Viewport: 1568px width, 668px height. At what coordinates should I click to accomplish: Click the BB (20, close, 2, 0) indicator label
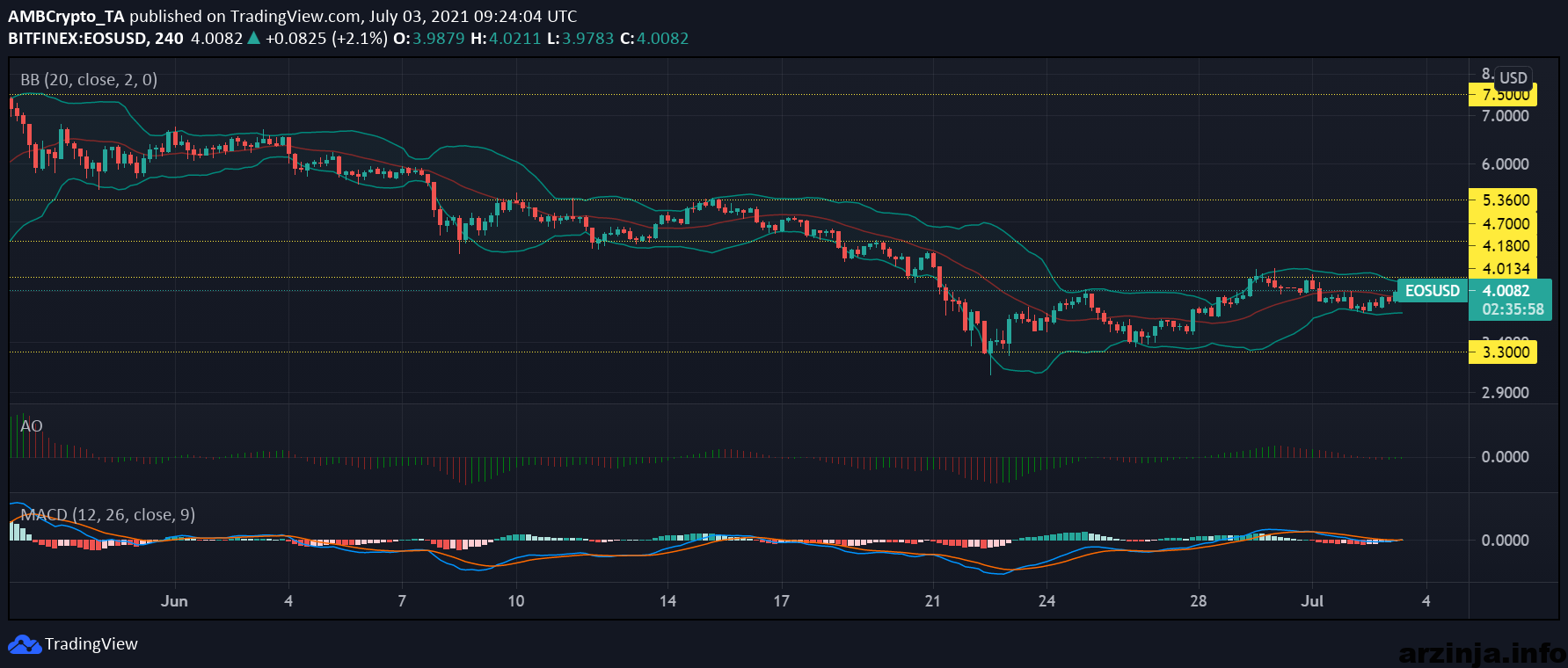pos(89,80)
